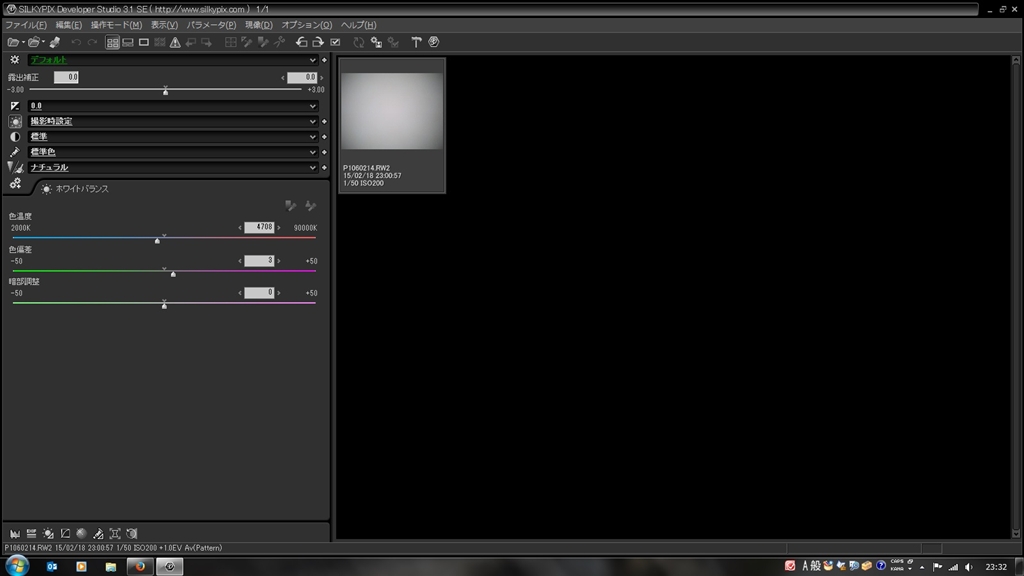Click the contrast half-circle icon in sidebar
Image resolution: width=1024 pixels, height=576 pixels.
[15, 137]
